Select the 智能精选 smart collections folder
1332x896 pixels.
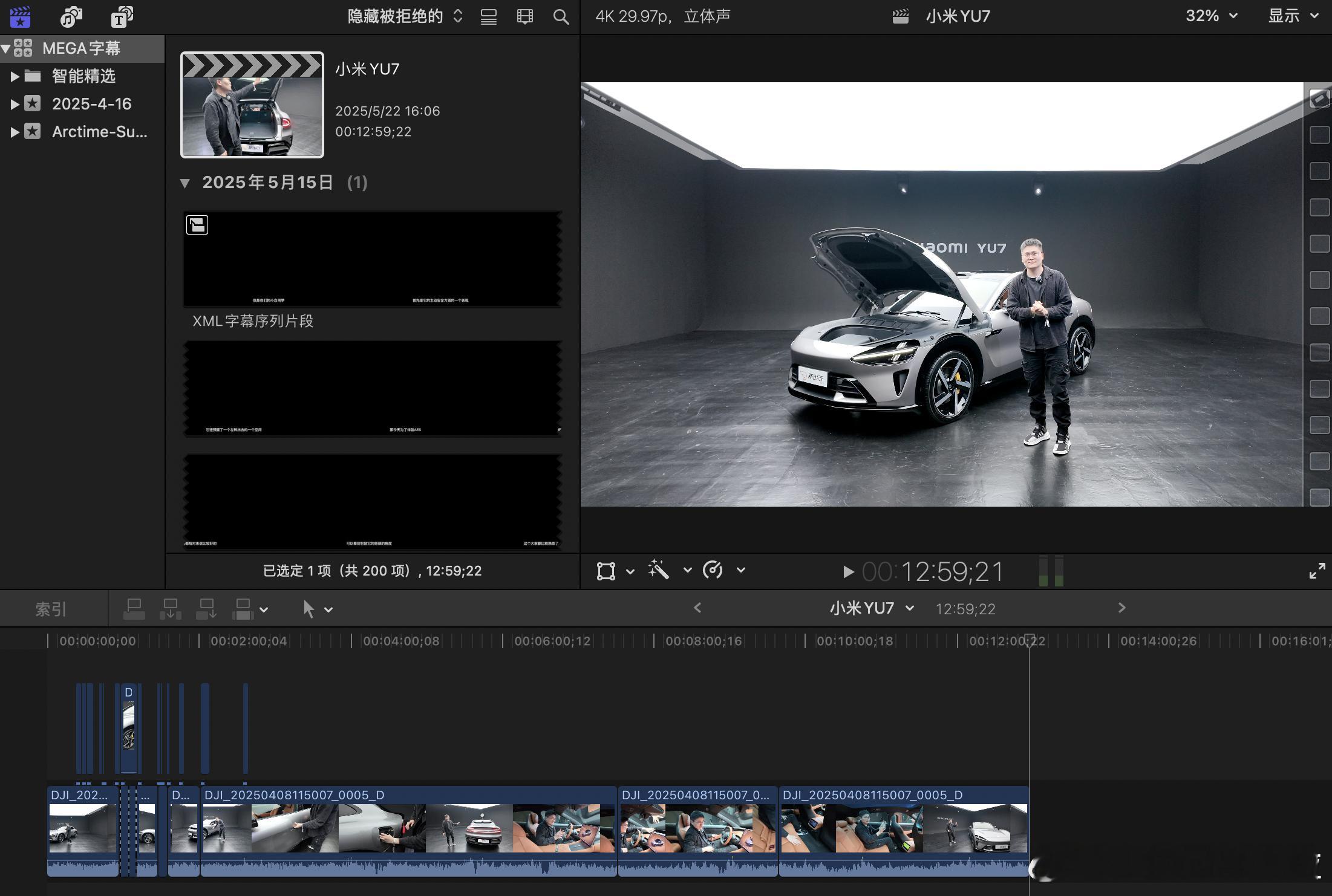83,76
